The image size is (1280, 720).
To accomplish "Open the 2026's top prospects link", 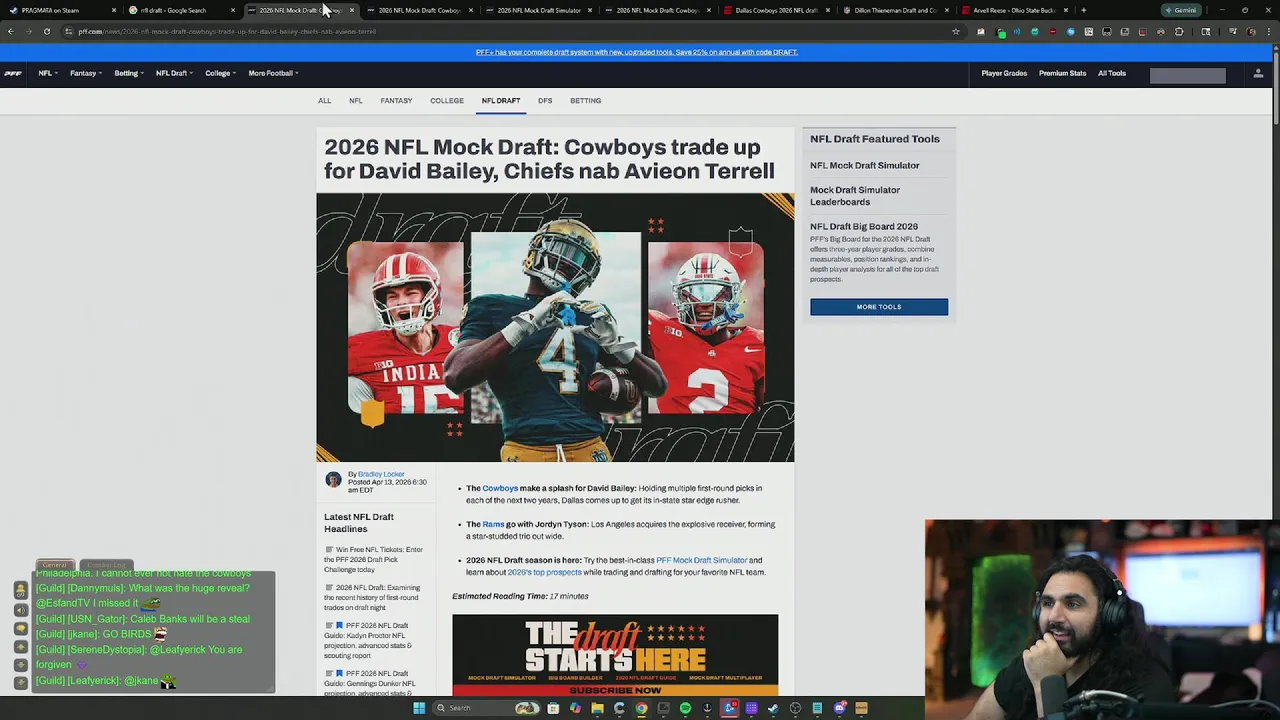I will (x=544, y=572).
